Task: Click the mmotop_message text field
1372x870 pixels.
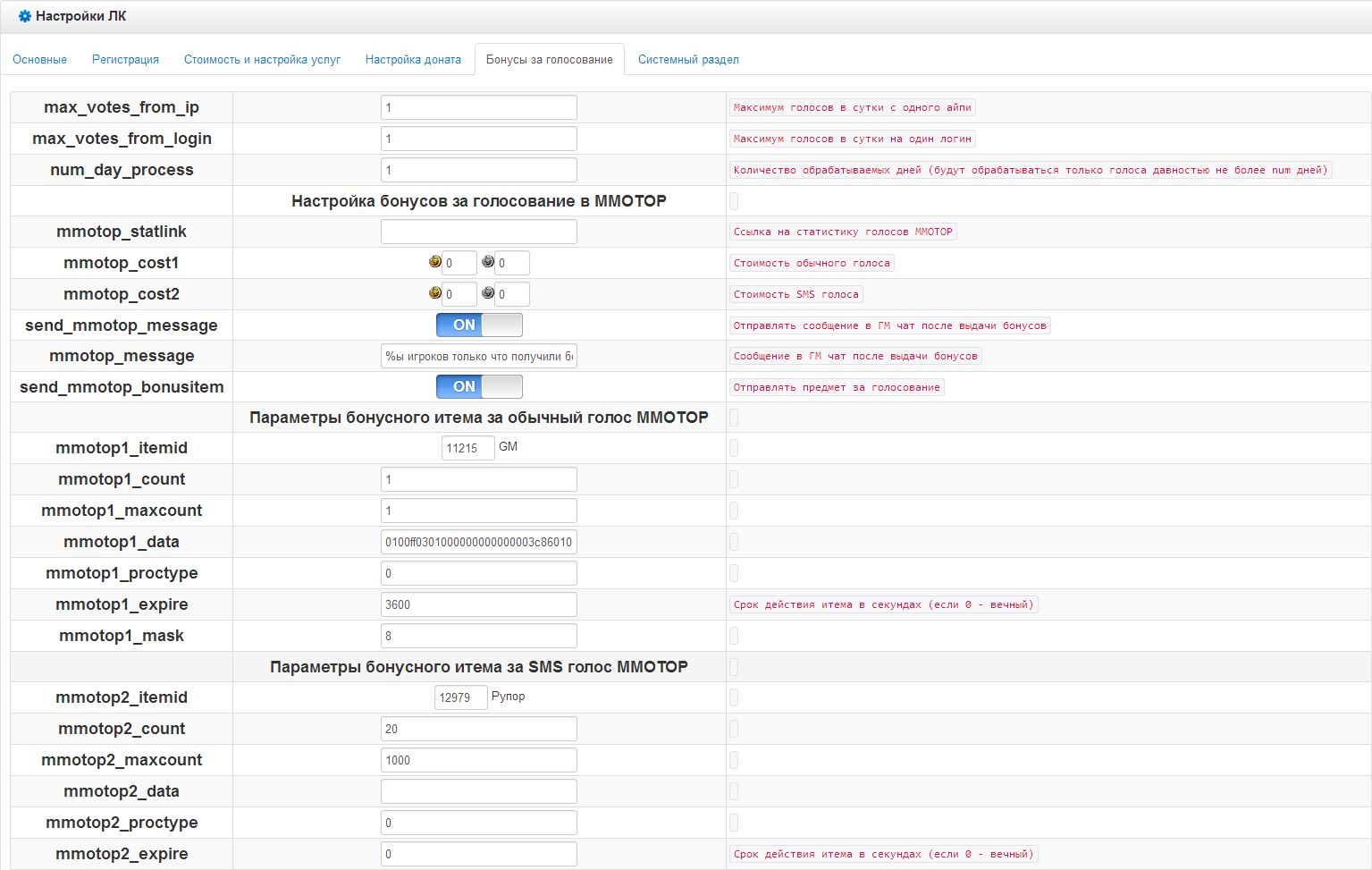Action: pos(479,356)
